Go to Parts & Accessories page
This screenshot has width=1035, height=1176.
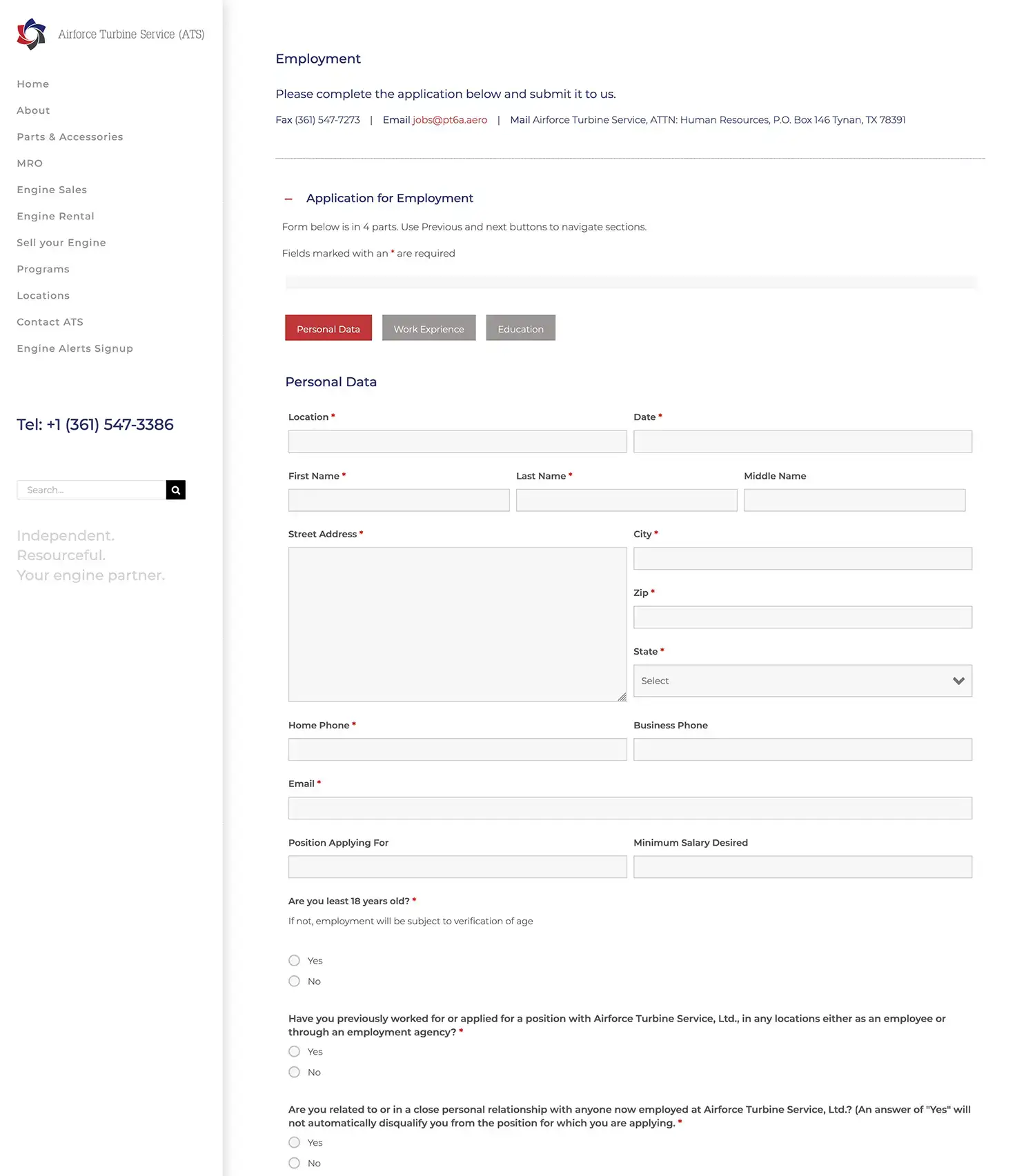[x=70, y=137]
